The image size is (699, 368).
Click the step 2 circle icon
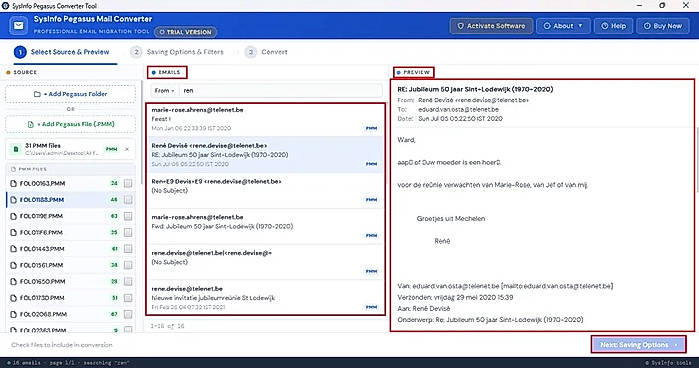(x=136, y=52)
